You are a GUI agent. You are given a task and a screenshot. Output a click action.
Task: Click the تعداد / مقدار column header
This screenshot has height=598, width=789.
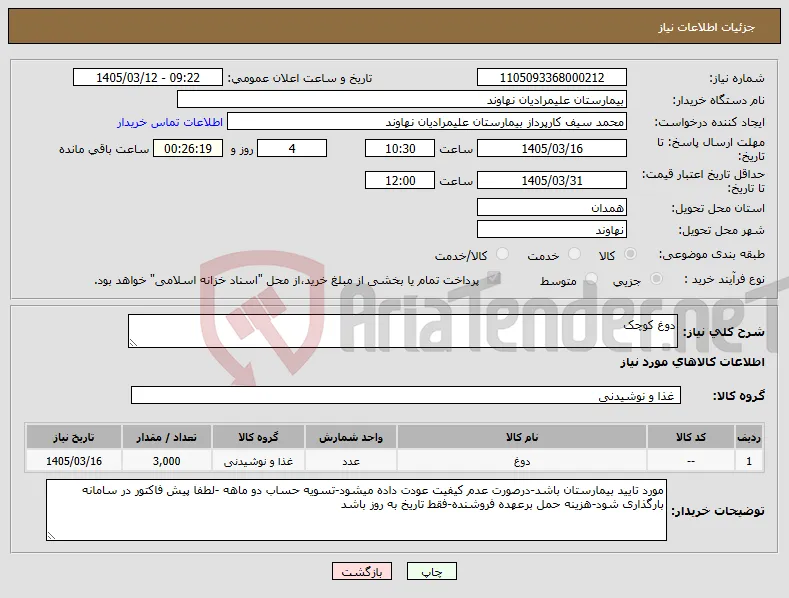(167, 437)
